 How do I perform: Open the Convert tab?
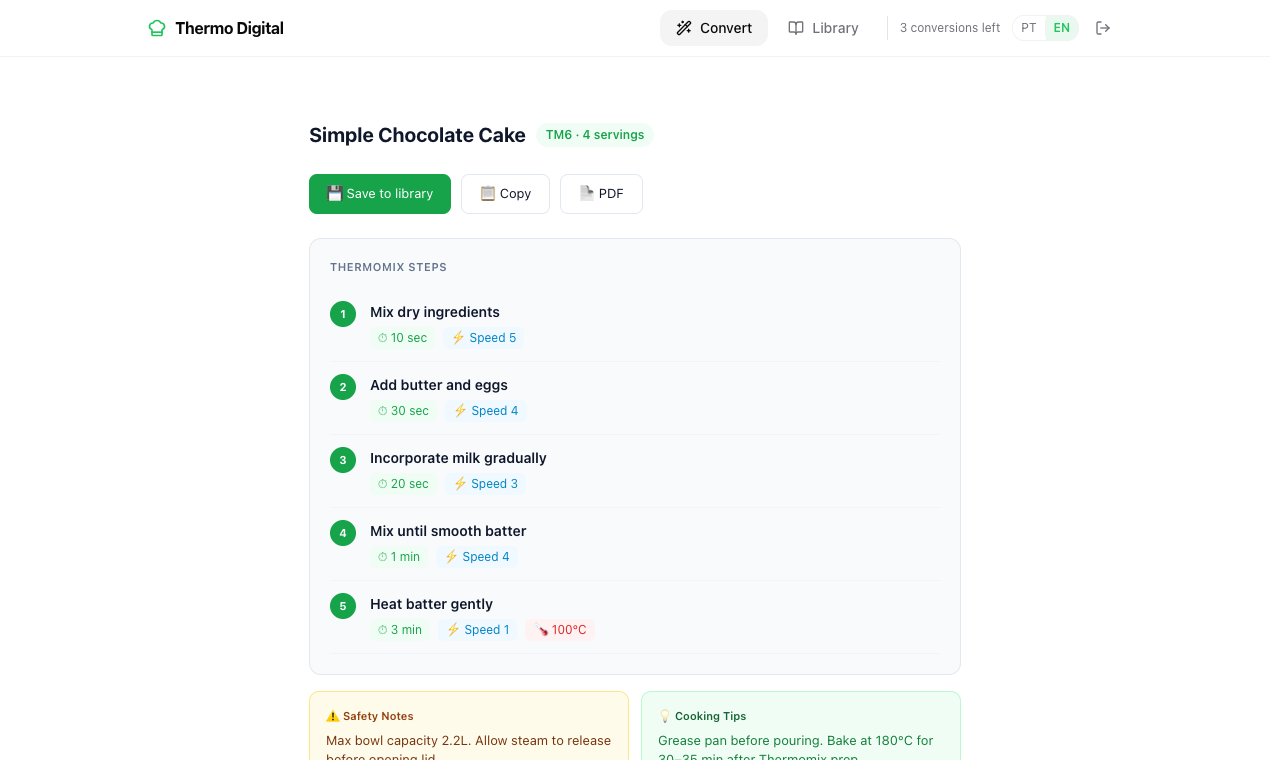pyautogui.click(x=714, y=28)
